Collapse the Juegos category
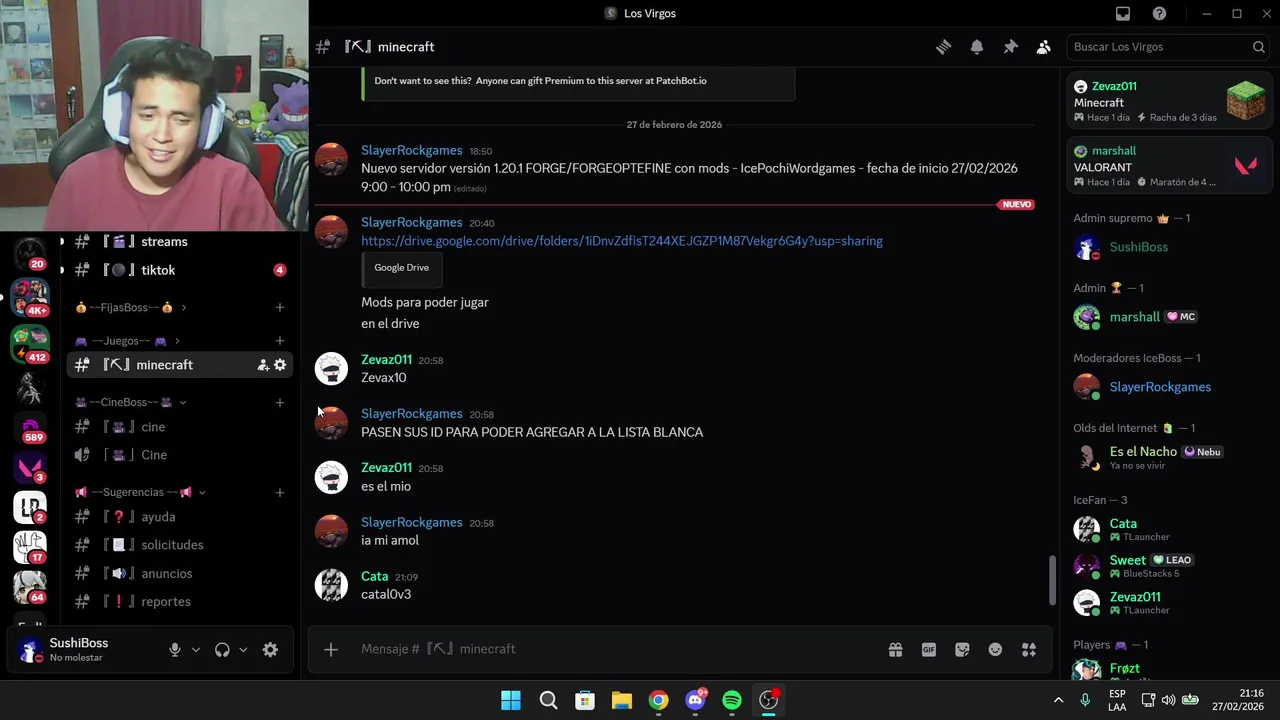 tap(127, 341)
